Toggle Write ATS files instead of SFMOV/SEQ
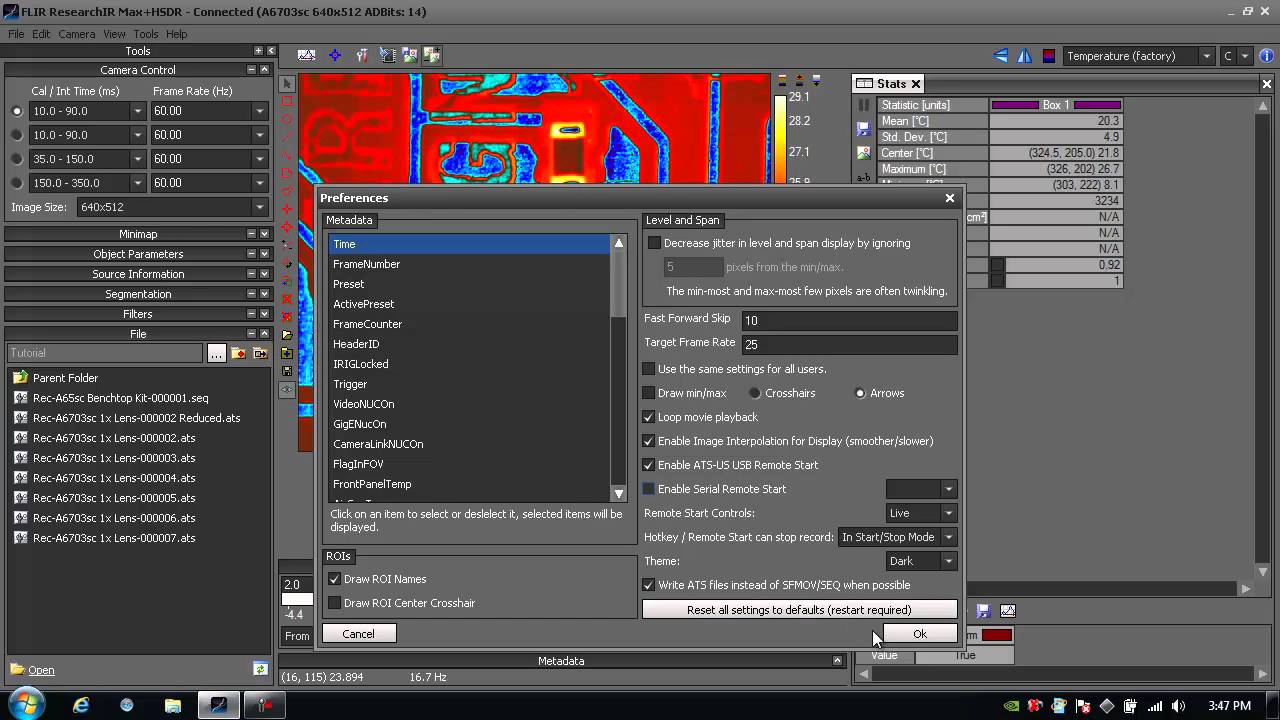Viewport: 1280px width, 720px height. pos(648,585)
